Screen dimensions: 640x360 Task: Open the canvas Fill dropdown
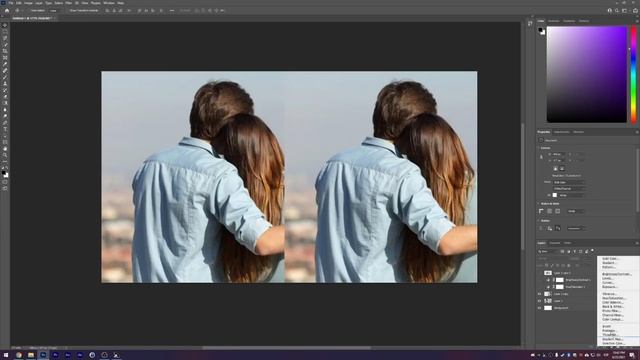click(571, 195)
